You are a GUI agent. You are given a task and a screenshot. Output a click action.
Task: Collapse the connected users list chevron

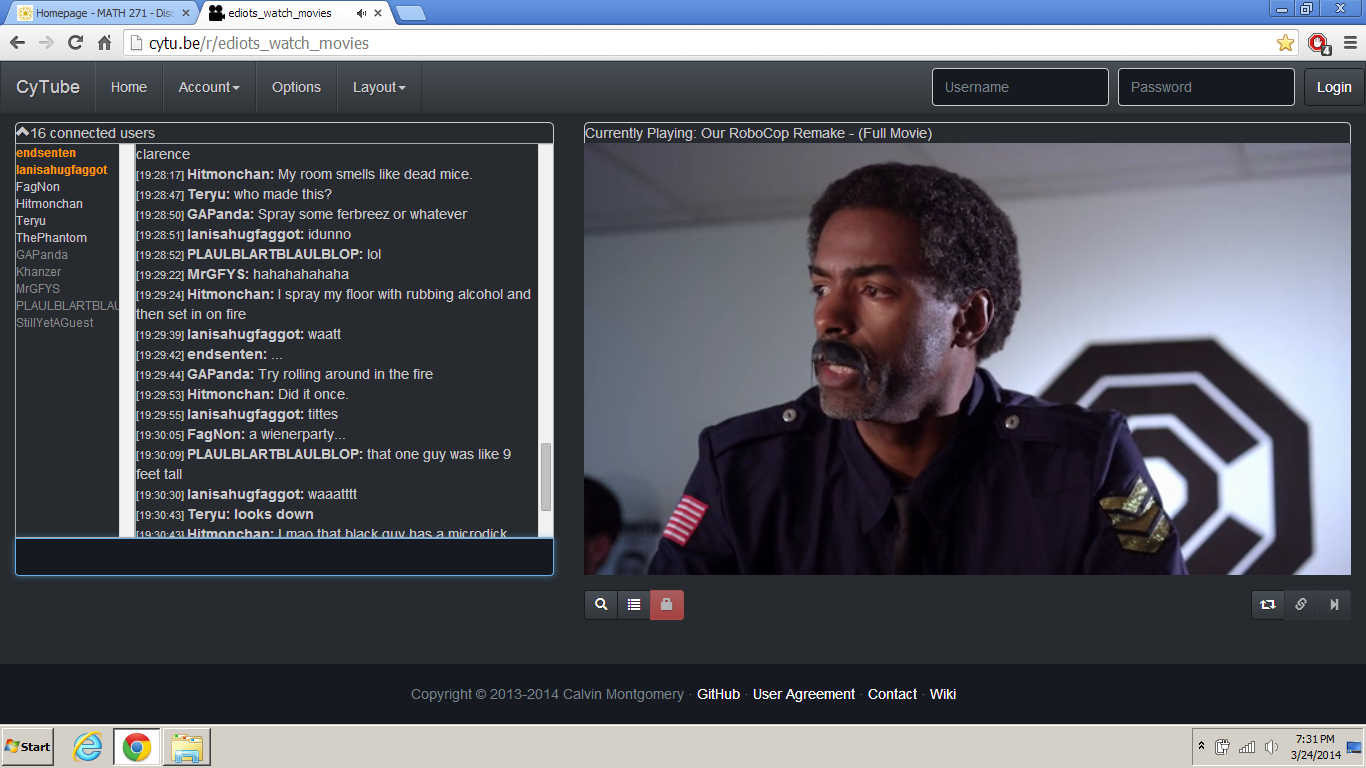pyautogui.click(x=23, y=132)
